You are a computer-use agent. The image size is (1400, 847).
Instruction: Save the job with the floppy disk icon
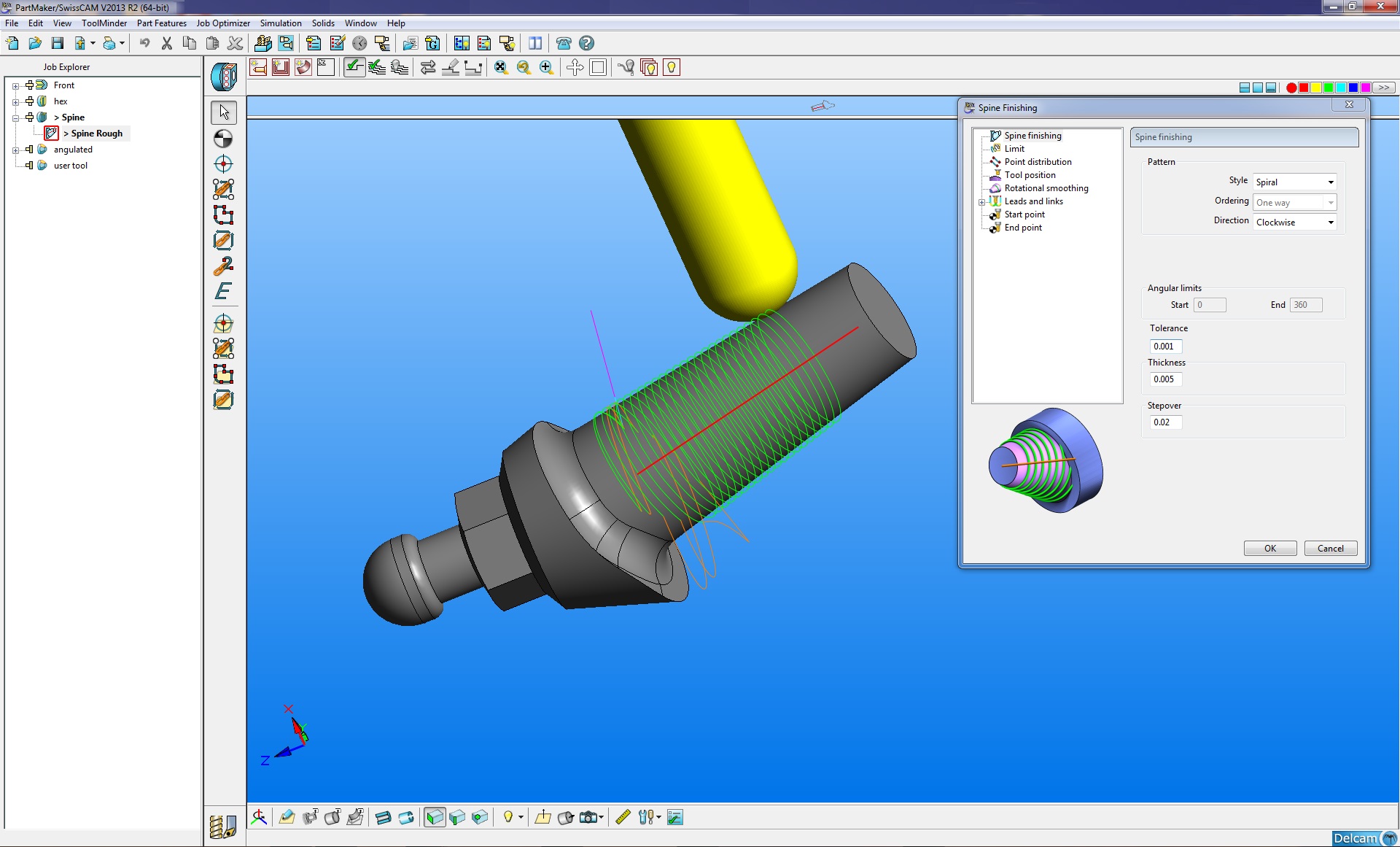pos(58,44)
